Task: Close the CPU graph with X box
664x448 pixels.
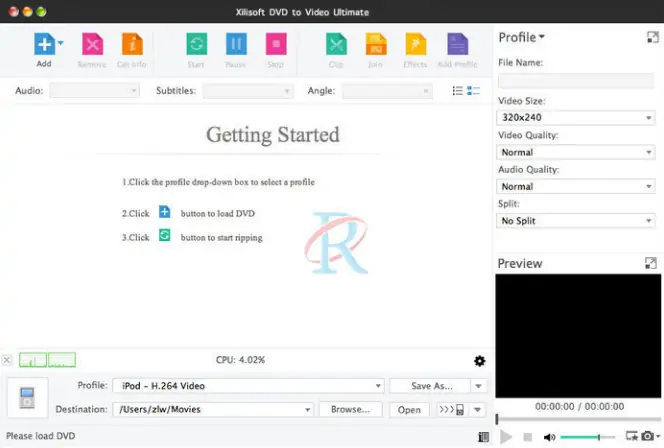Action: [x=7, y=360]
